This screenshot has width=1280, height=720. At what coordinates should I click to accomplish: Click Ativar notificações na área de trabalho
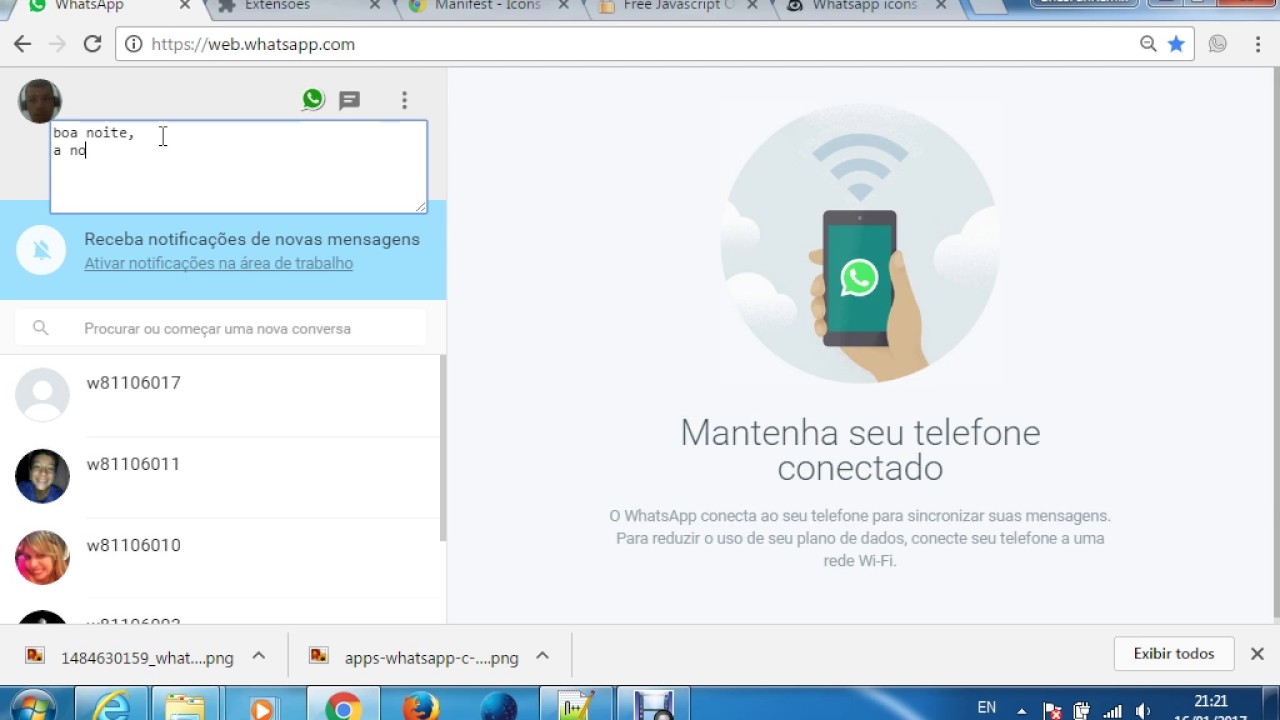(x=218, y=263)
